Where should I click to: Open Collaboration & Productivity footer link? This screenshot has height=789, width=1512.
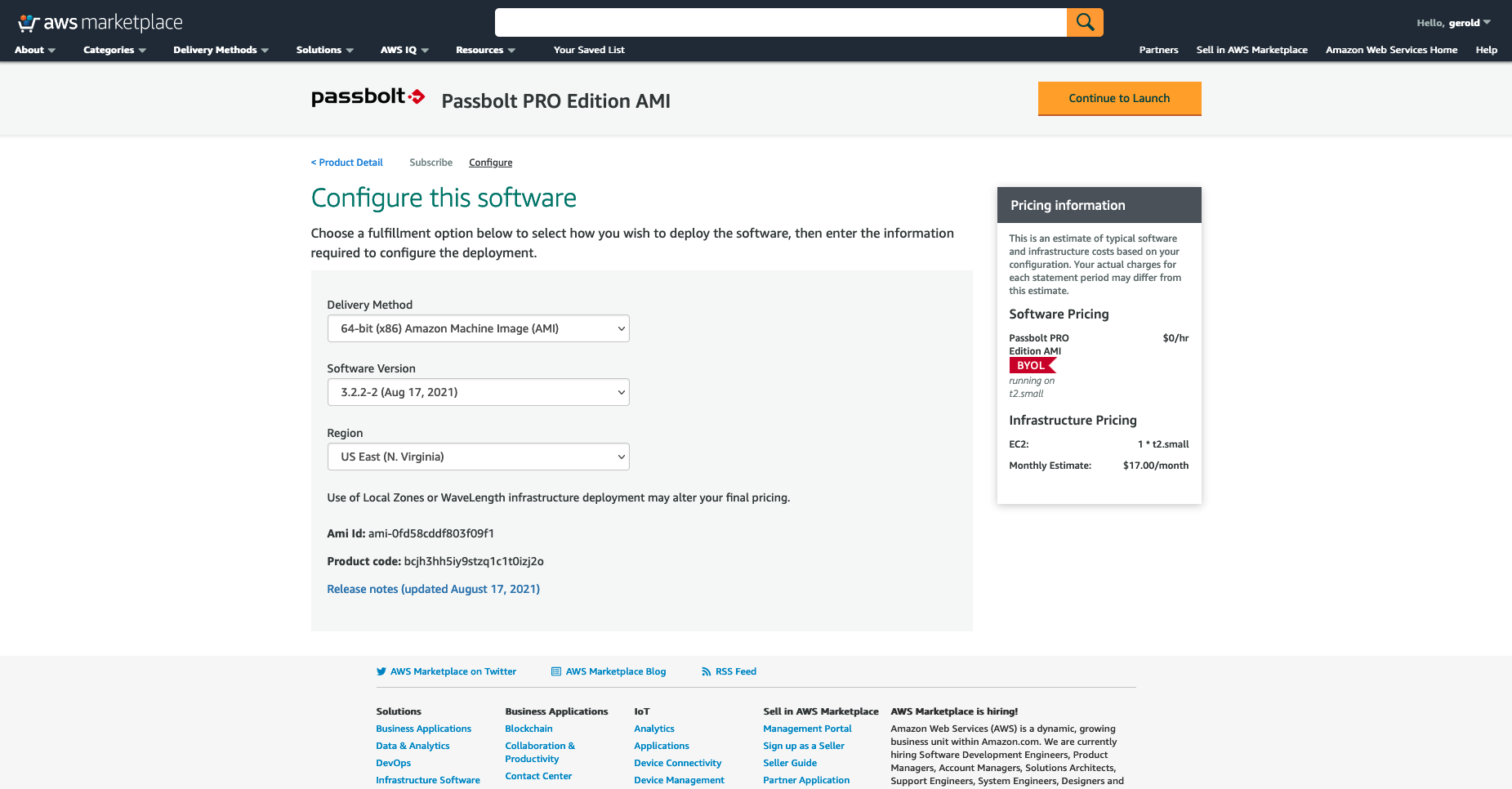click(x=540, y=752)
